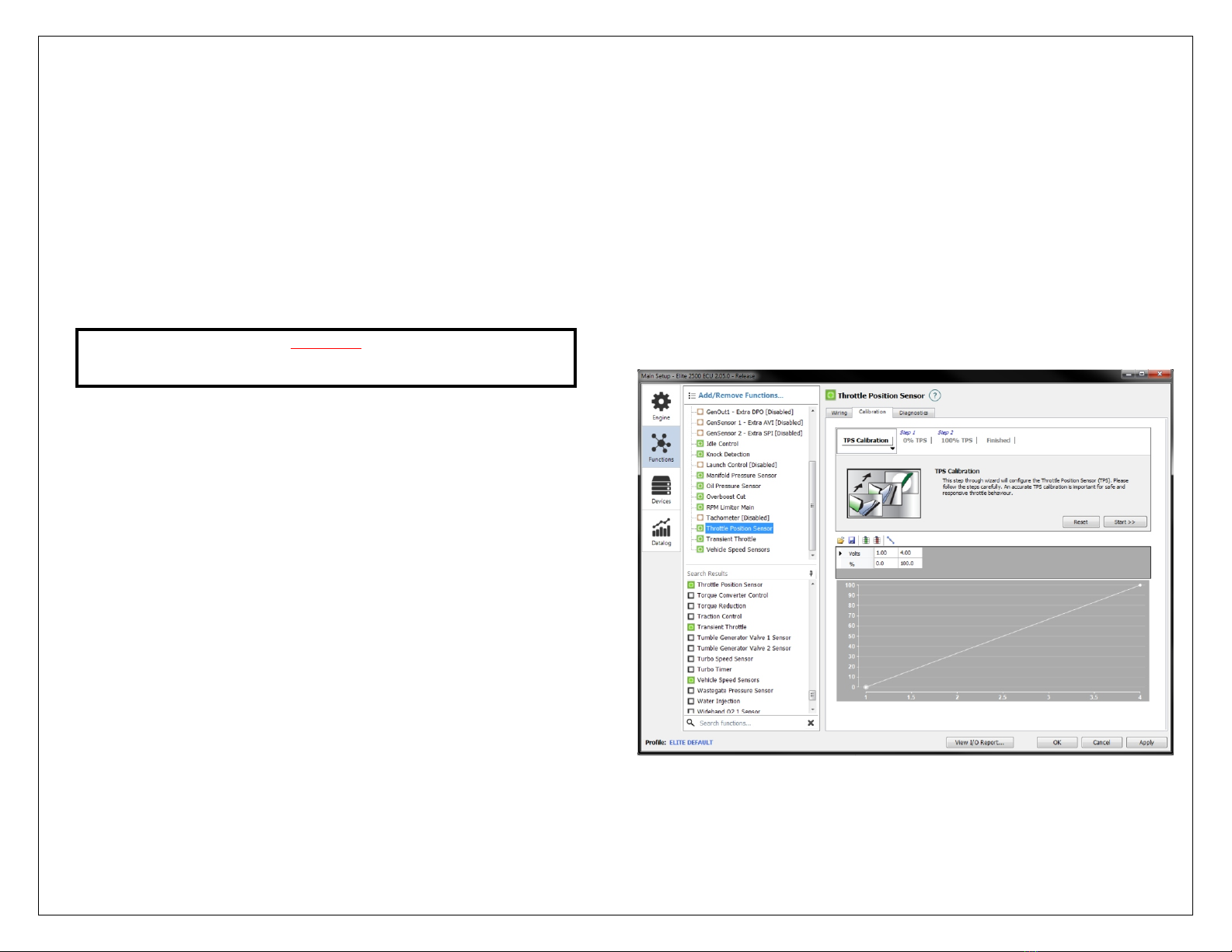Click the blue floppy disk save icon
The height and width of the screenshot is (952, 1232).
coord(852,540)
